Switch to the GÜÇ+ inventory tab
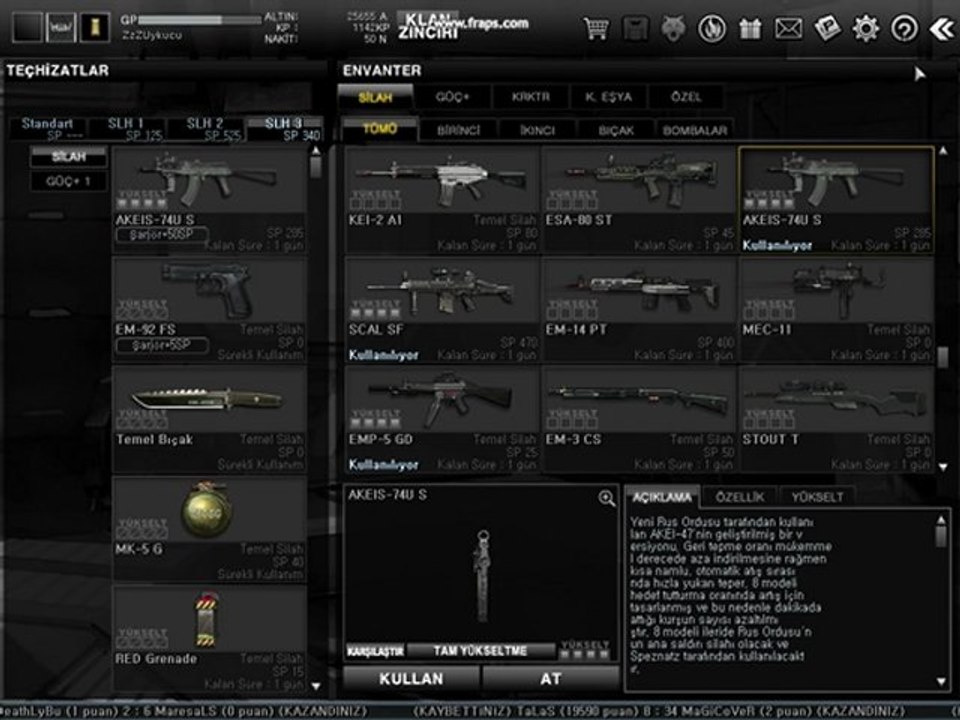Screen dimensions: 960x720 tap(452, 97)
